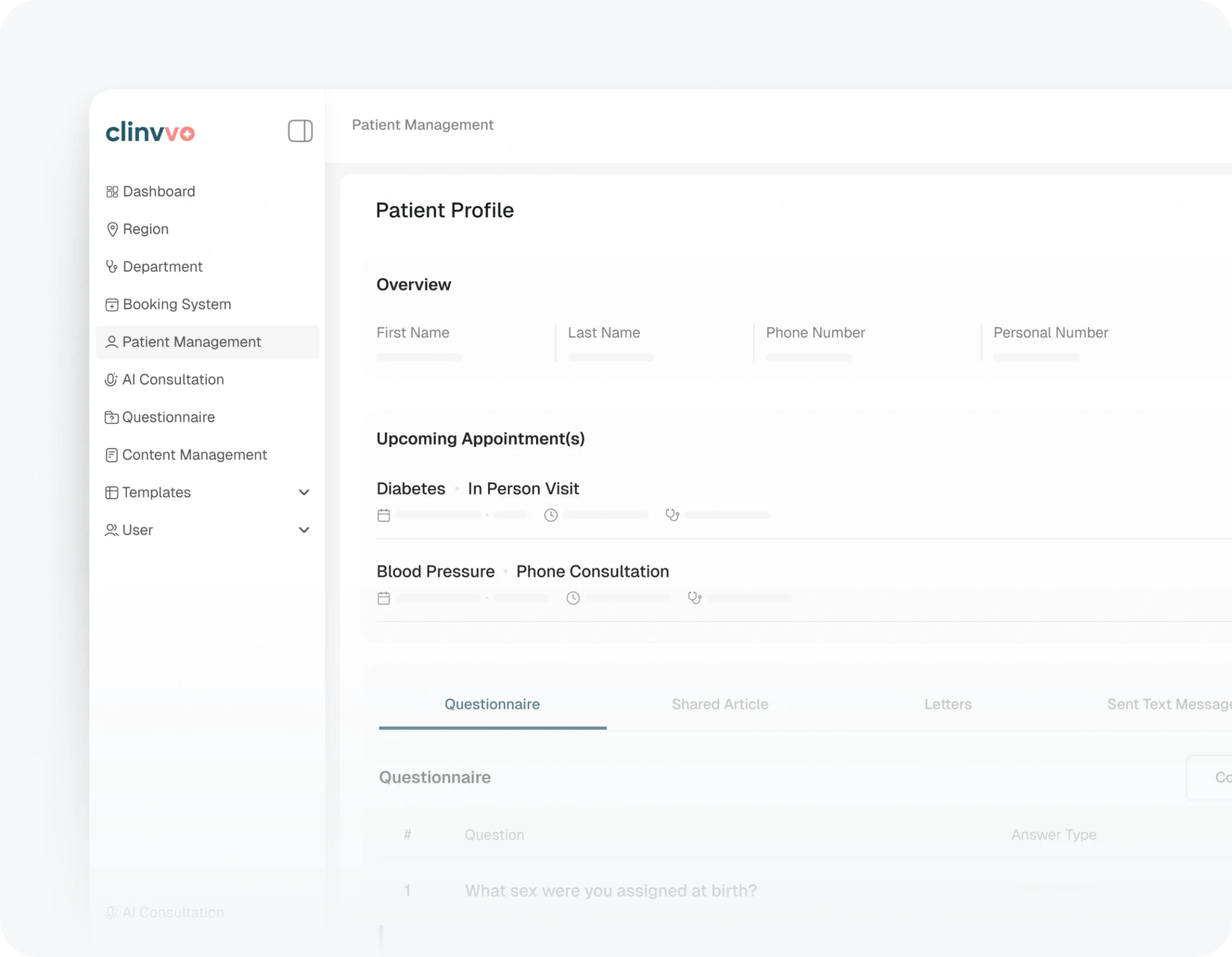Click the Blood Pressure appointment stethoscope icon
Screen dimensions: 1232x957
(x=694, y=598)
